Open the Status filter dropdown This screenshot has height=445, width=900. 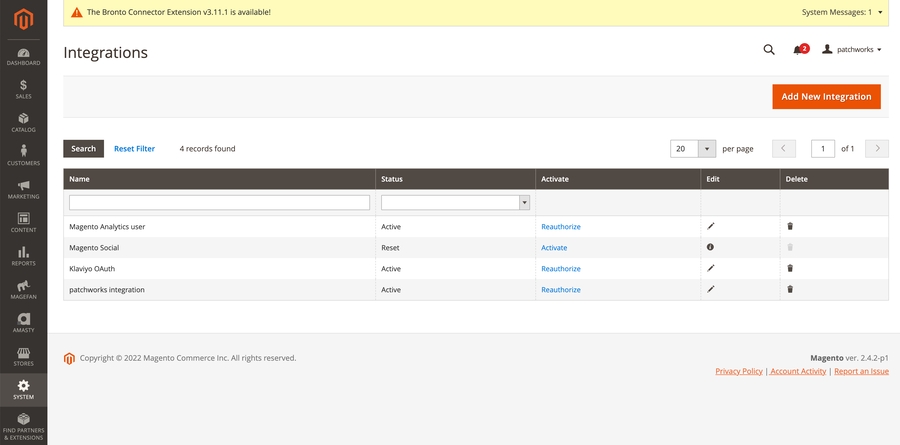click(x=455, y=202)
